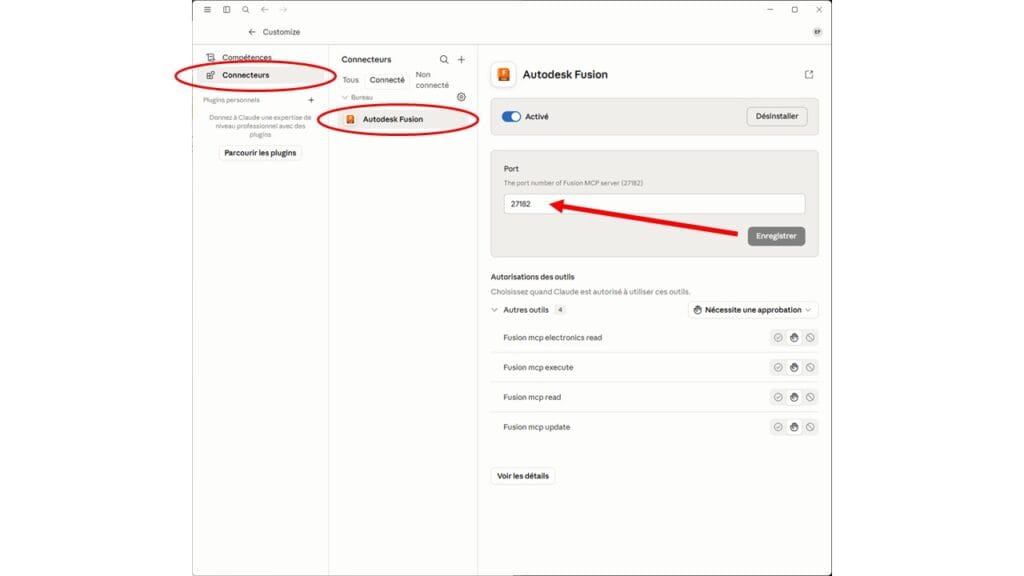
Task: Collapse the Autres outils section
Action: click(x=494, y=310)
